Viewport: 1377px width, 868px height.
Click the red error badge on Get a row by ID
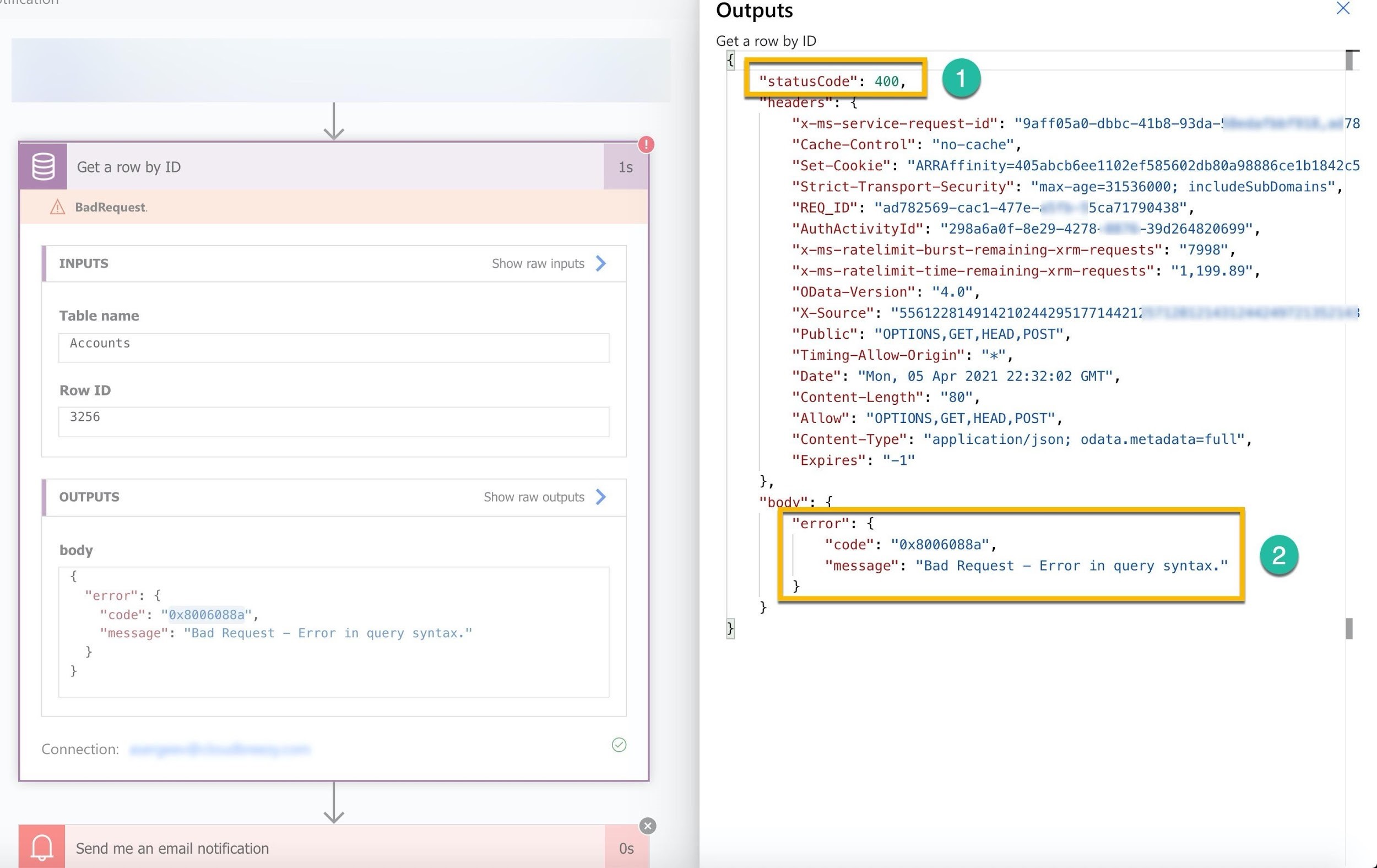646,145
